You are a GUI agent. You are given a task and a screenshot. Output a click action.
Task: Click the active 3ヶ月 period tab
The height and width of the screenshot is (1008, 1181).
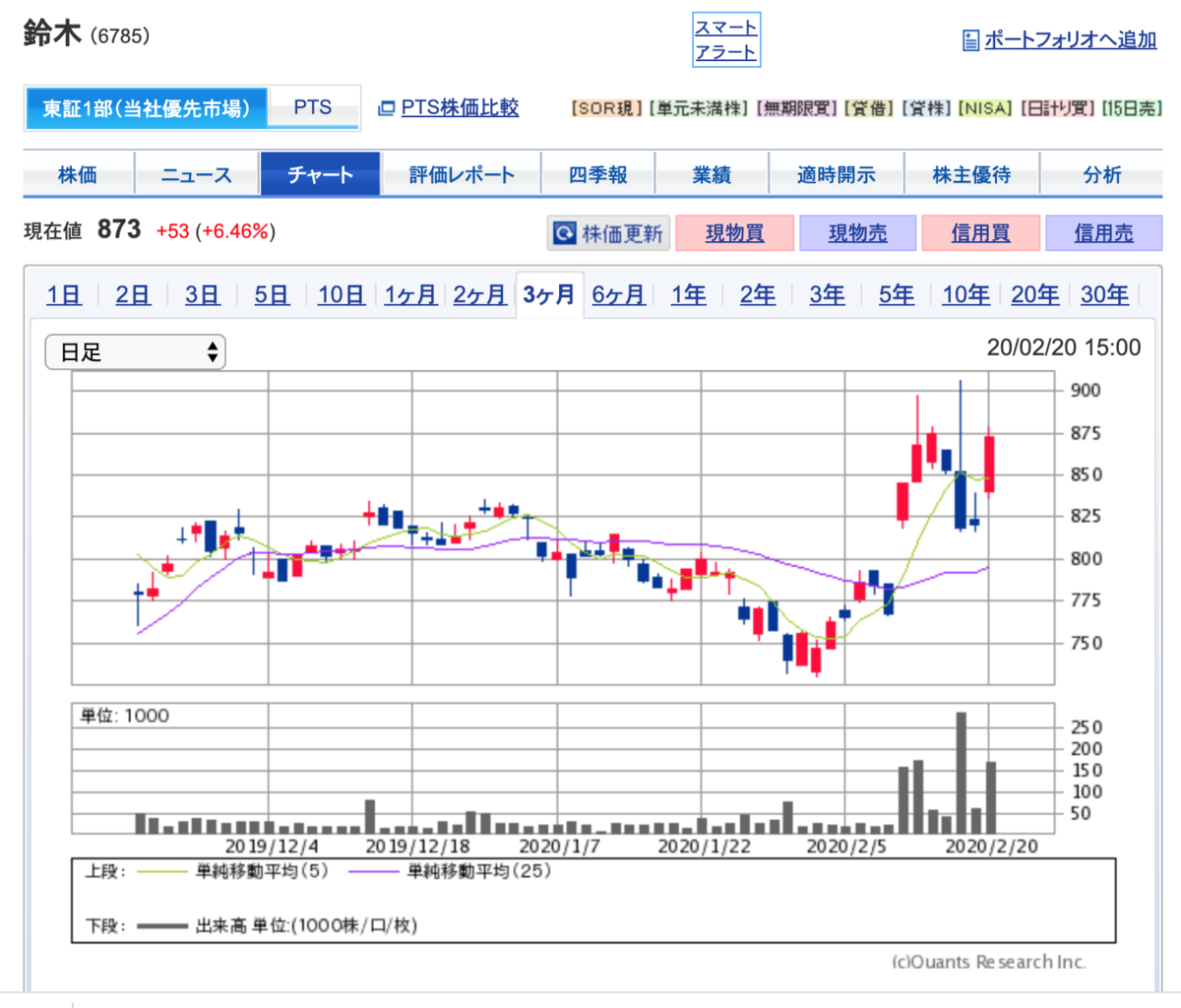pos(549,294)
